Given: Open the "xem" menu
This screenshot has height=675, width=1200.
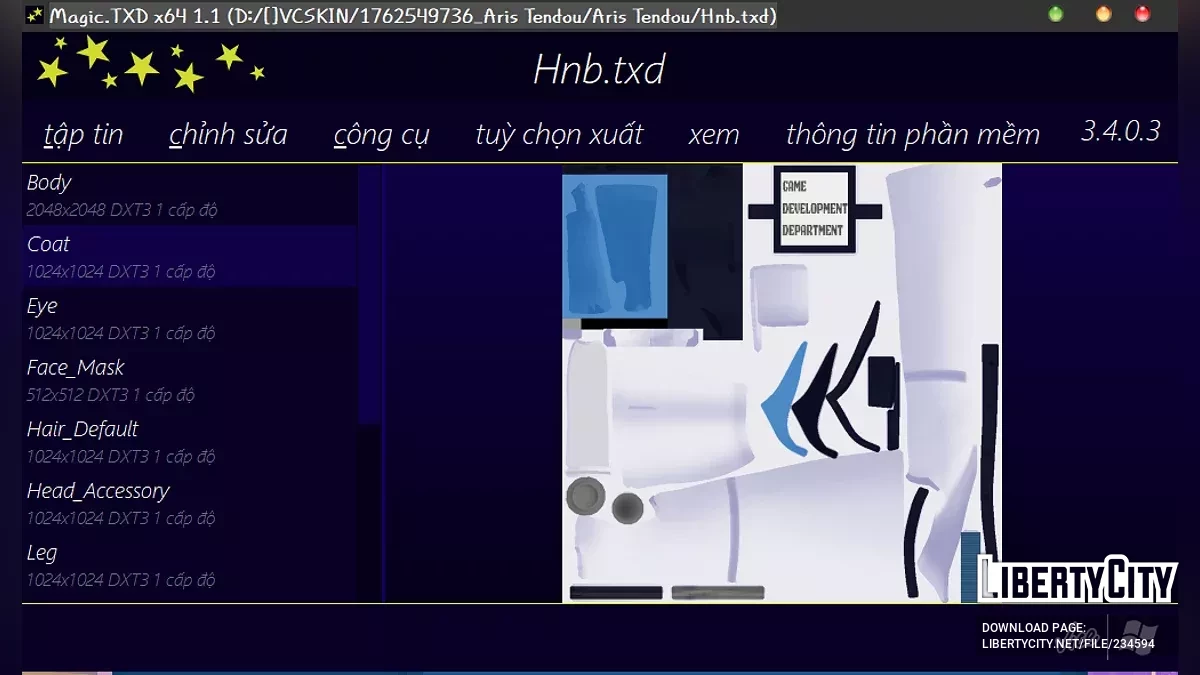Looking at the screenshot, I should coord(714,134).
